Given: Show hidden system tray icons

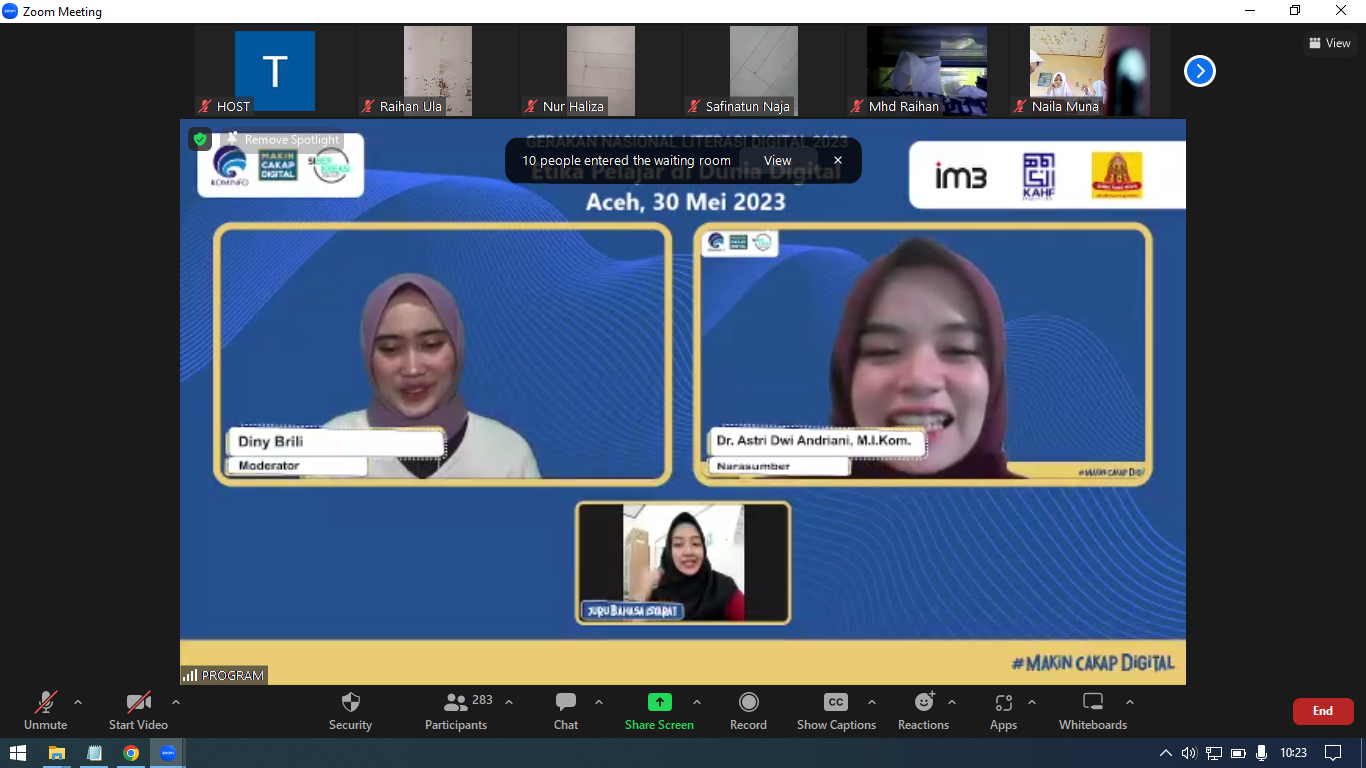Looking at the screenshot, I should 1165,753.
